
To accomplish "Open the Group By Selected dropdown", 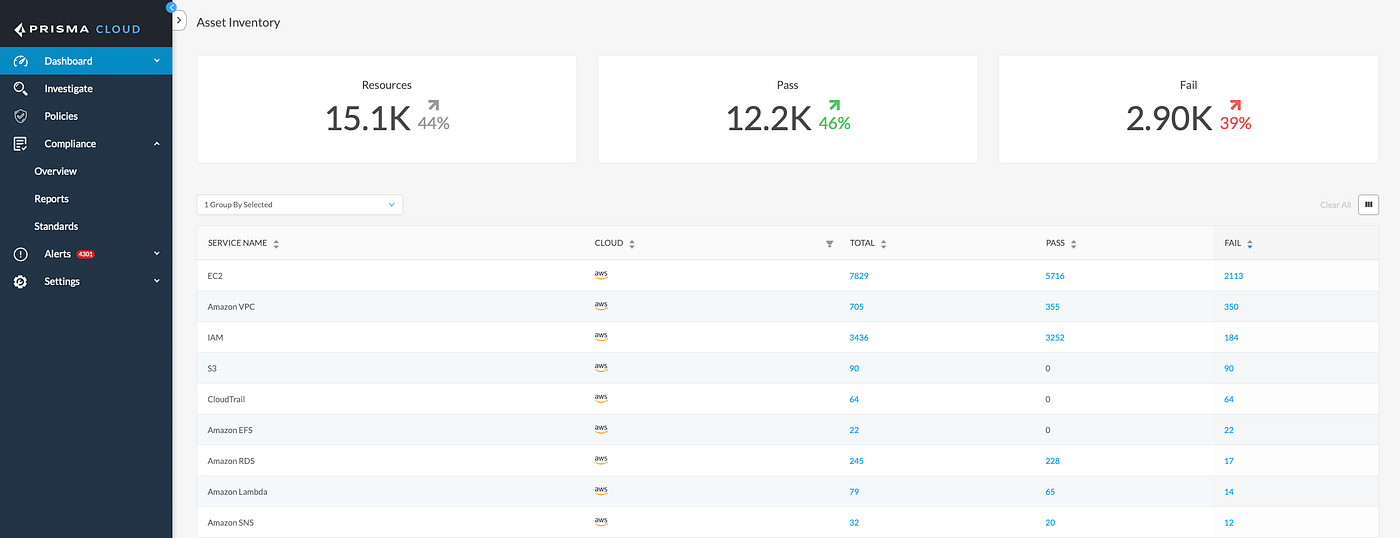I will pos(300,204).
